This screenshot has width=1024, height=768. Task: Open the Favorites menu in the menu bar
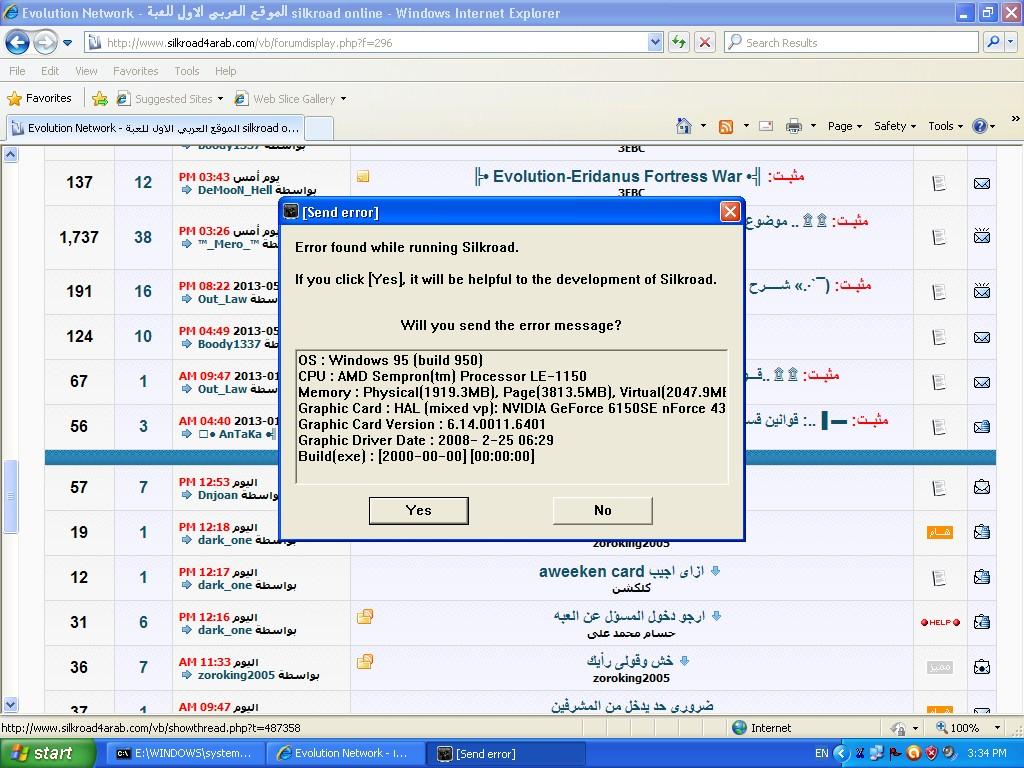click(136, 71)
